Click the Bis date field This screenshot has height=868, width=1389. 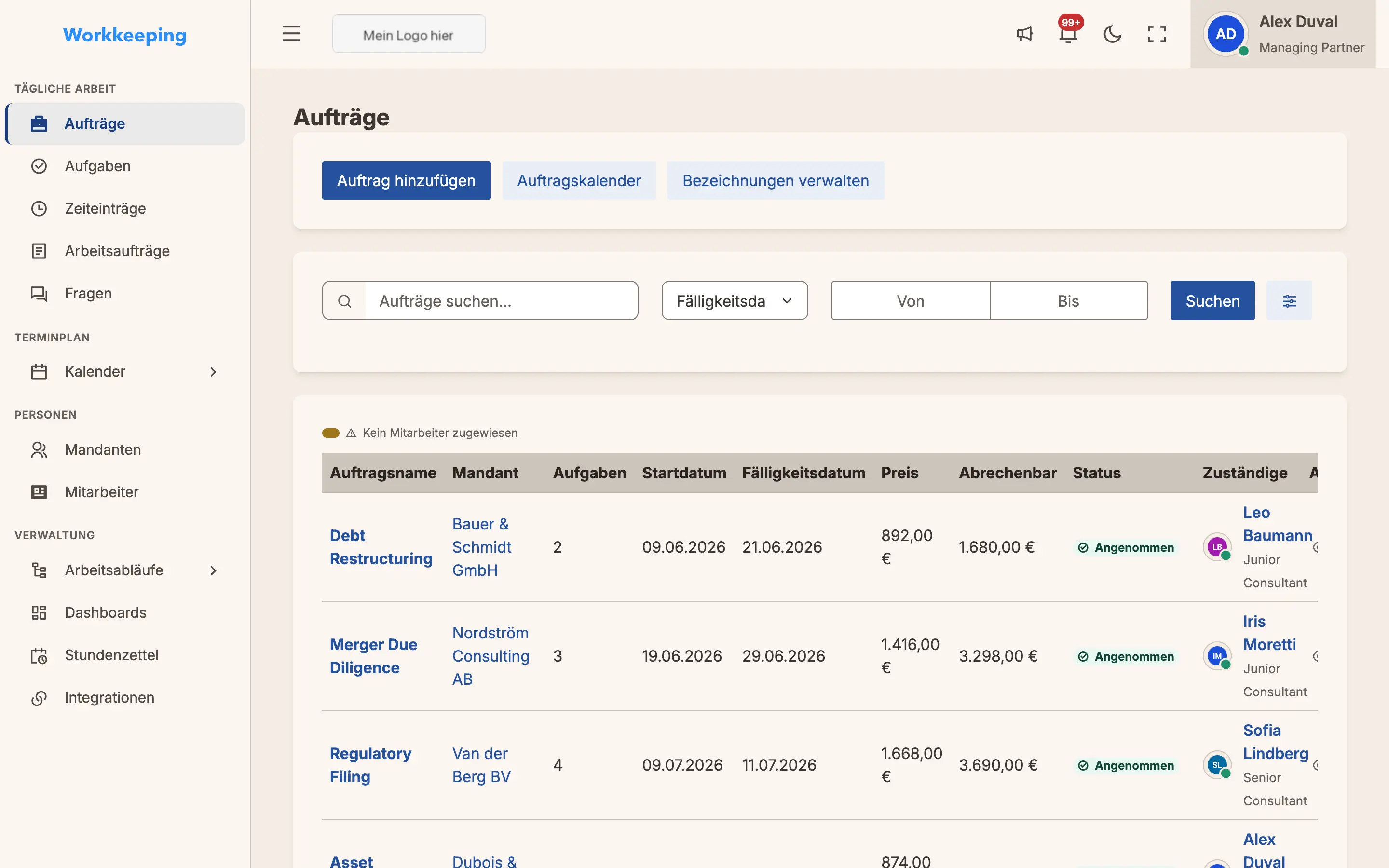click(1068, 301)
